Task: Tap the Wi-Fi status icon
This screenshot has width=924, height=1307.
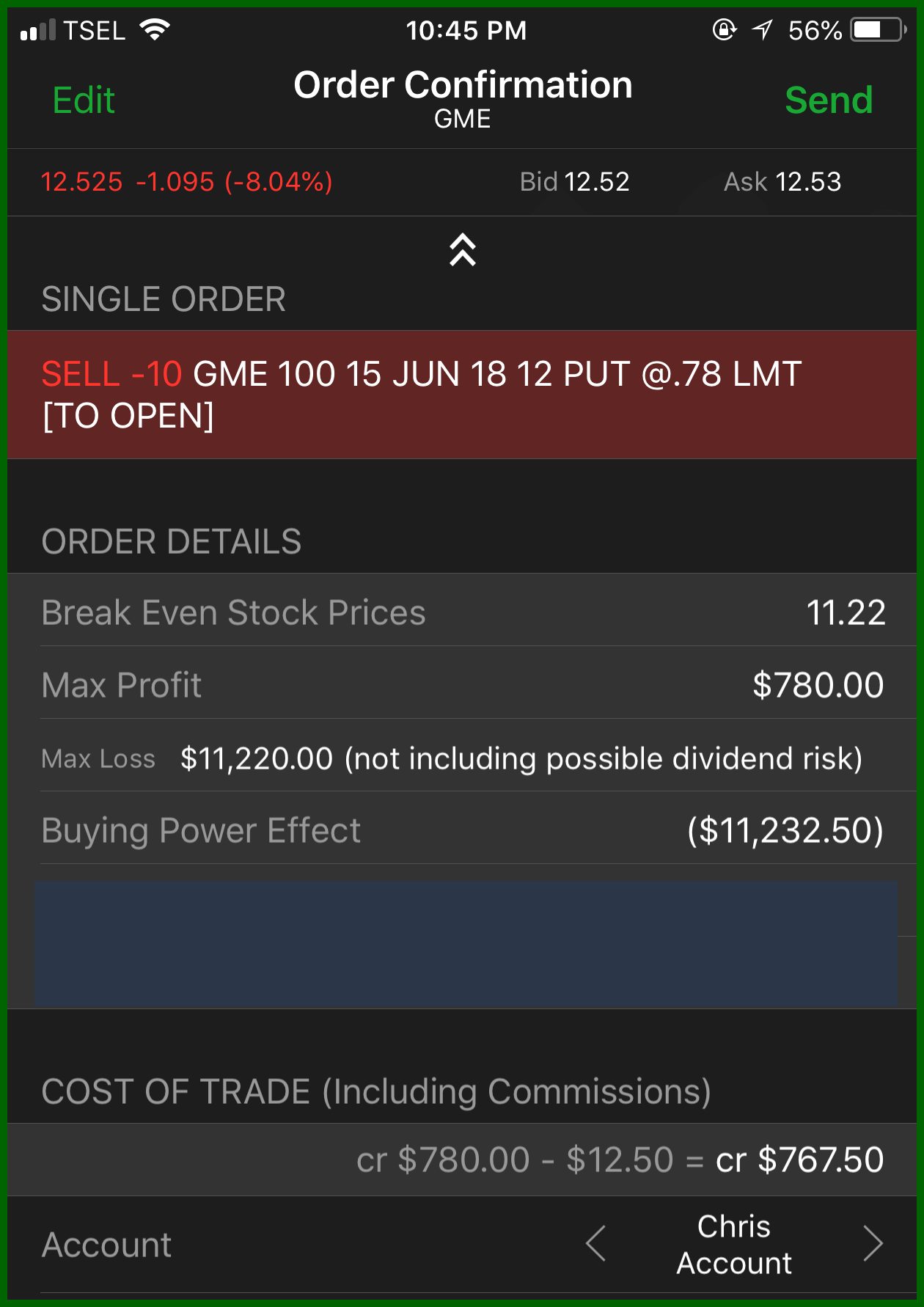Action: (155, 30)
